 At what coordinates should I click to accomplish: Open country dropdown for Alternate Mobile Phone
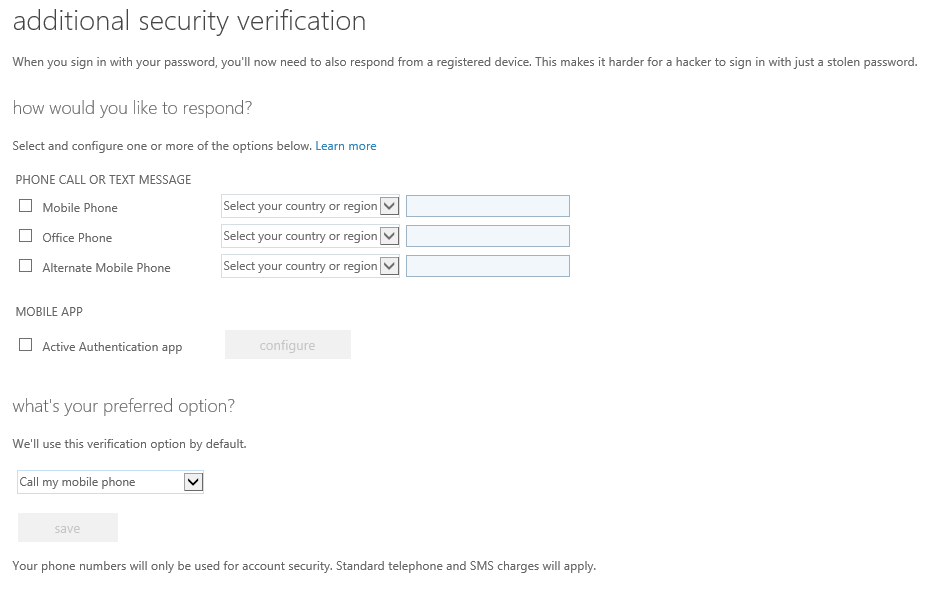pos(310,267)
